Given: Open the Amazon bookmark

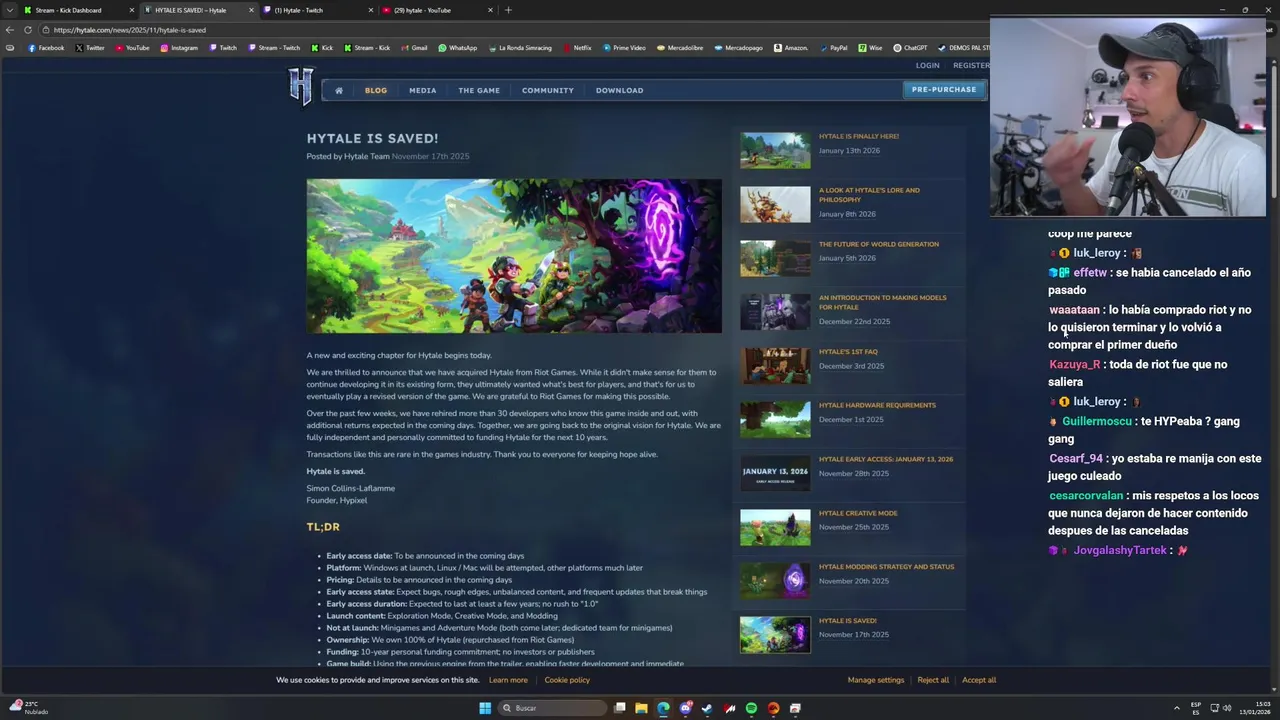Looking at the screenshot, I should 791,48.
